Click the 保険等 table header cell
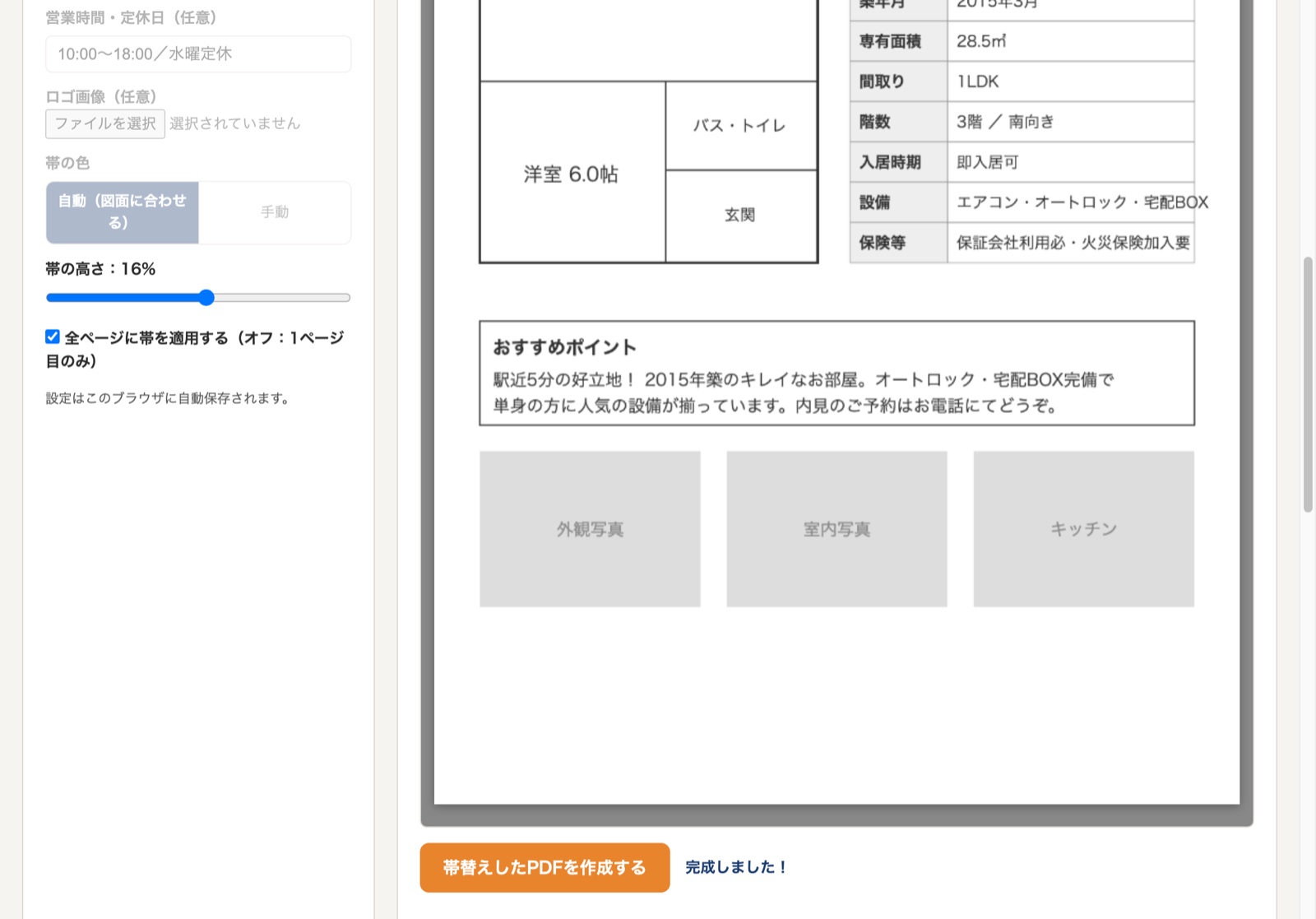The height and width of the screenshot is (919, 1316). tap(899, 243)
